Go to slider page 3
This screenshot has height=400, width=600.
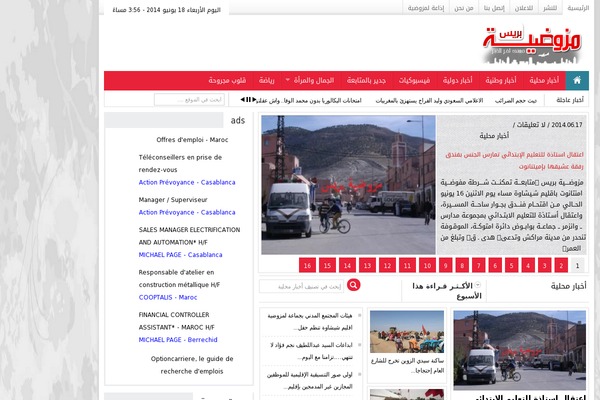click(x=545, y=265)
